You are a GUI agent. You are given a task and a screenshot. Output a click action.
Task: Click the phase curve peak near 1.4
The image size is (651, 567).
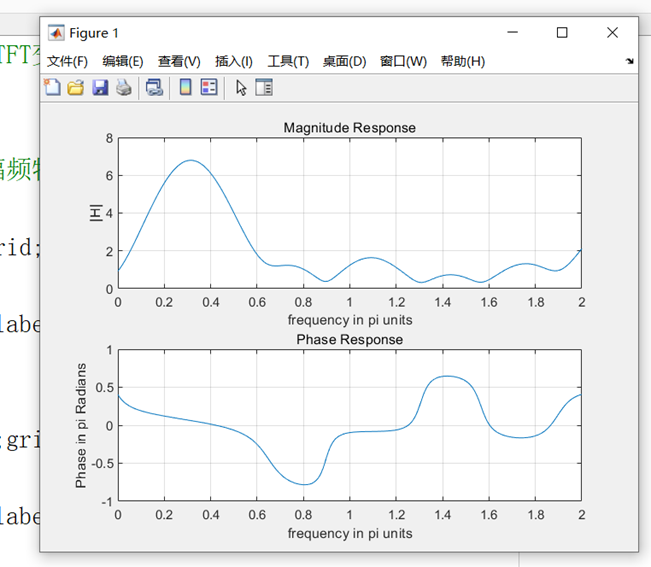[446, 376]
